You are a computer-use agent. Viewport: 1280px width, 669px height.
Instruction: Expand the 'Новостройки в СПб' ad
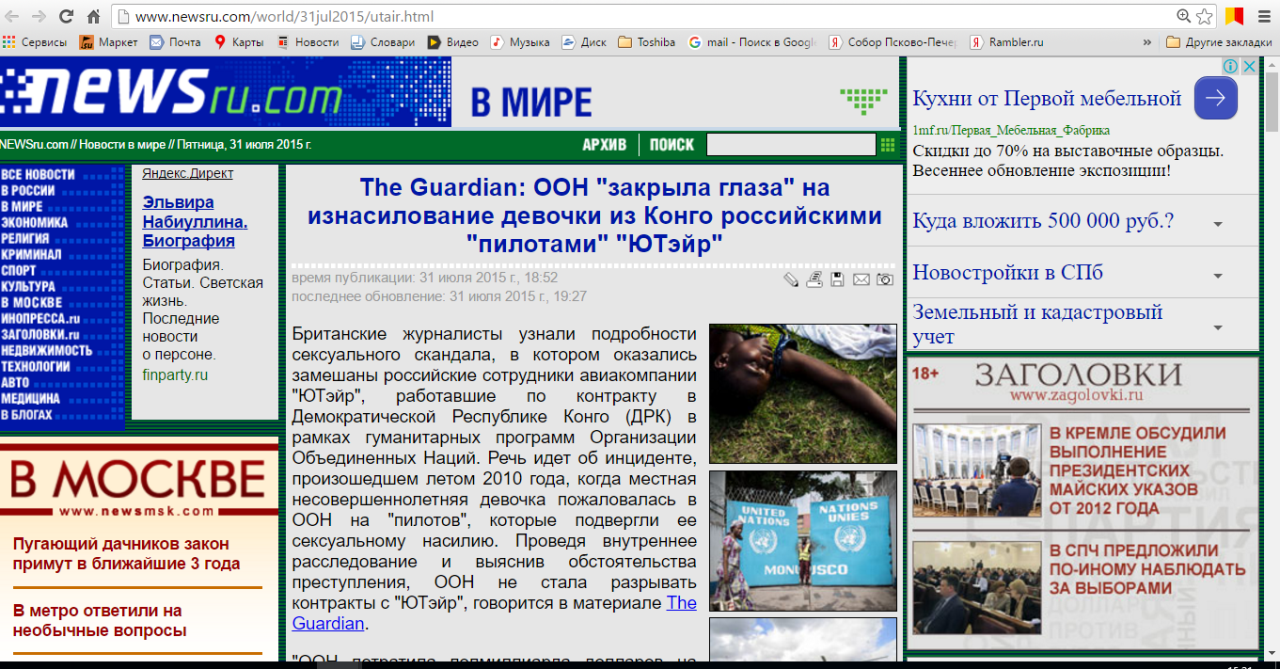pos(1218,276)
